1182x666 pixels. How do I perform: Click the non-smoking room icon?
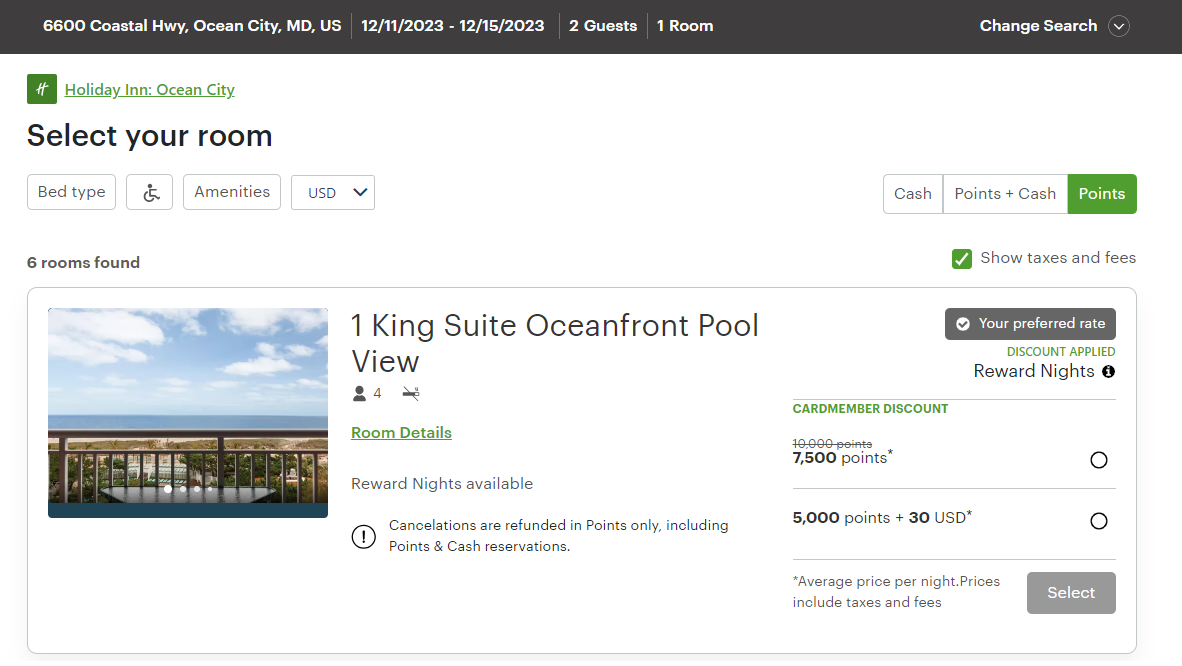point(410,393)
